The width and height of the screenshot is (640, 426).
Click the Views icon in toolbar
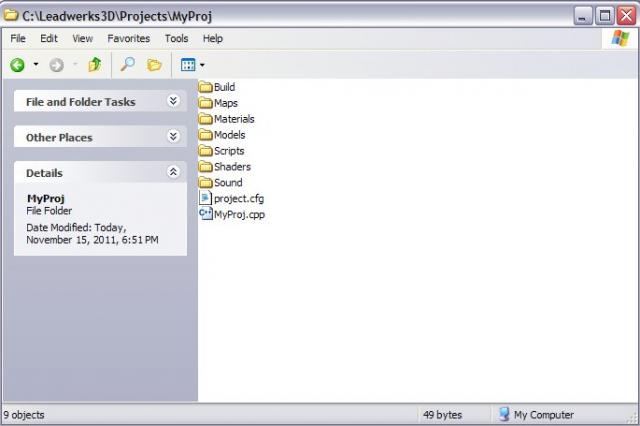(188, 64)
